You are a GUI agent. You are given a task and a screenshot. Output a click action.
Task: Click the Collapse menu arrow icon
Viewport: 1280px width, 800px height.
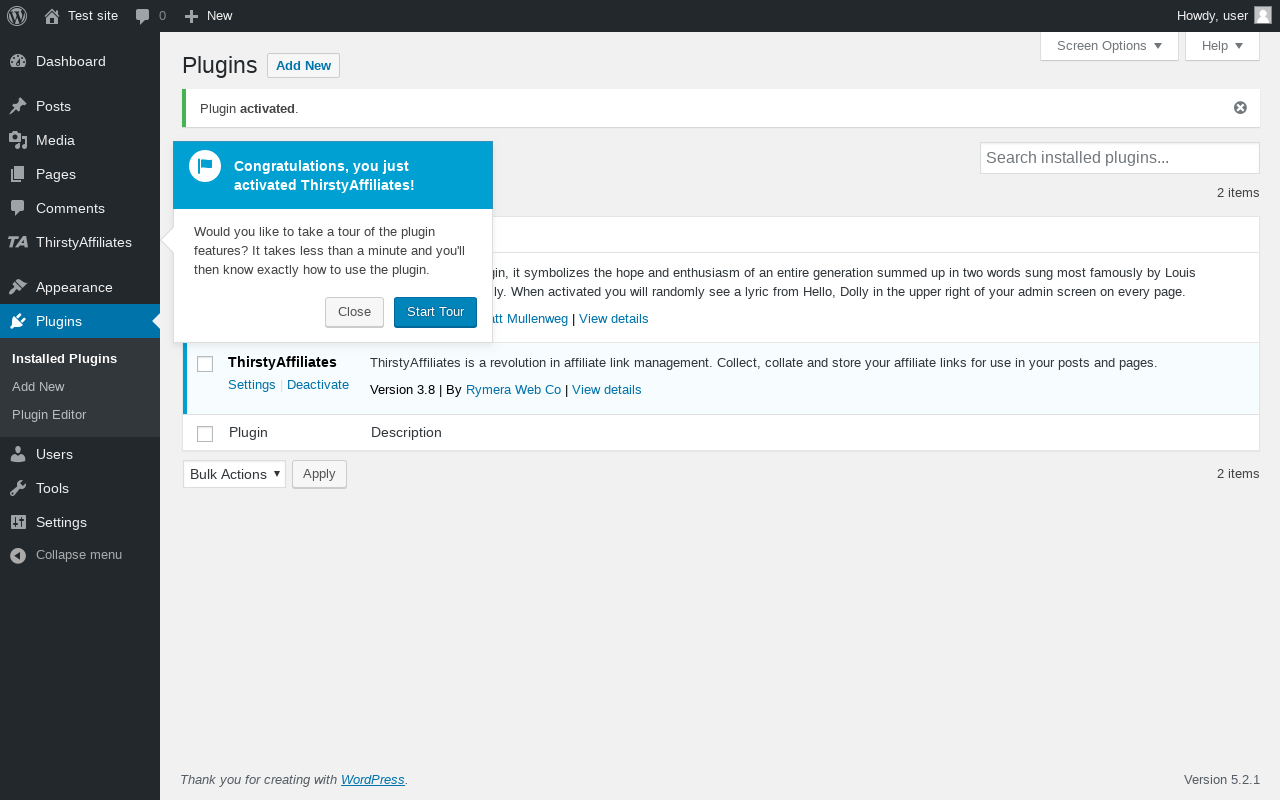pos(18,555)
